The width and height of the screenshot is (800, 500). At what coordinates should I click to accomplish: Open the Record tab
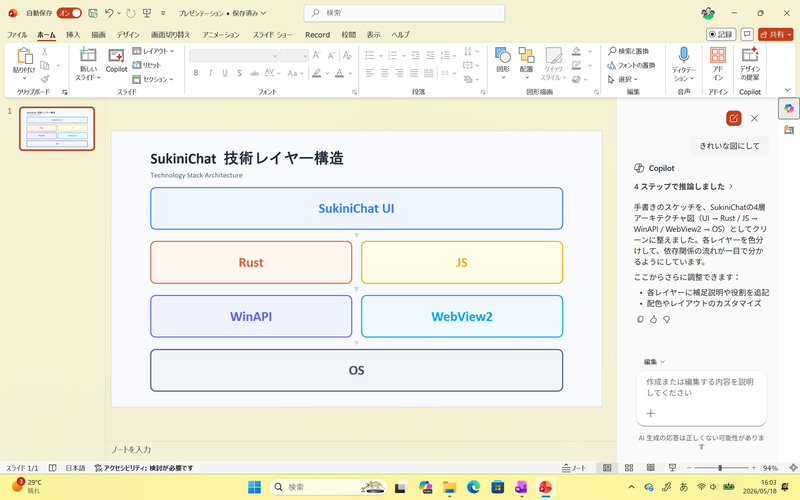pos(317,35)
